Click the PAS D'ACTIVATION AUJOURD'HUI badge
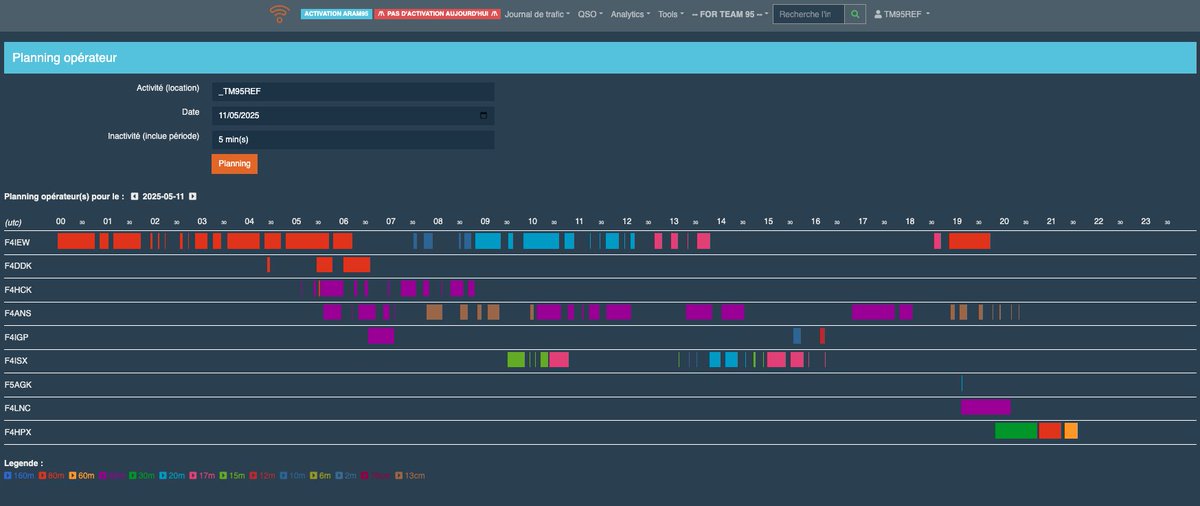Screen dimensions: 1200x506 [437, 14]
